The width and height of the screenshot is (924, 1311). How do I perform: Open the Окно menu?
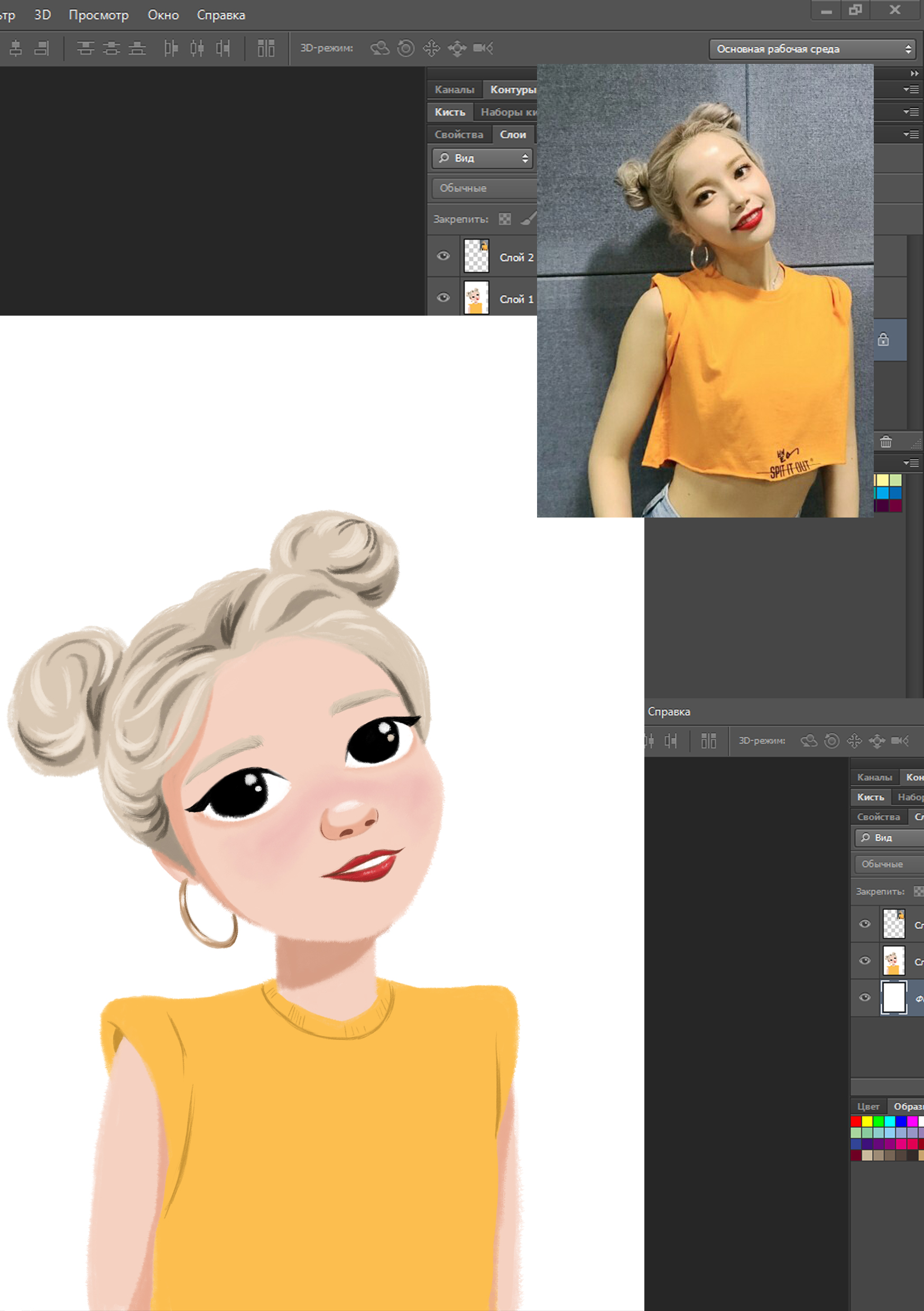(x=163, y=15)
